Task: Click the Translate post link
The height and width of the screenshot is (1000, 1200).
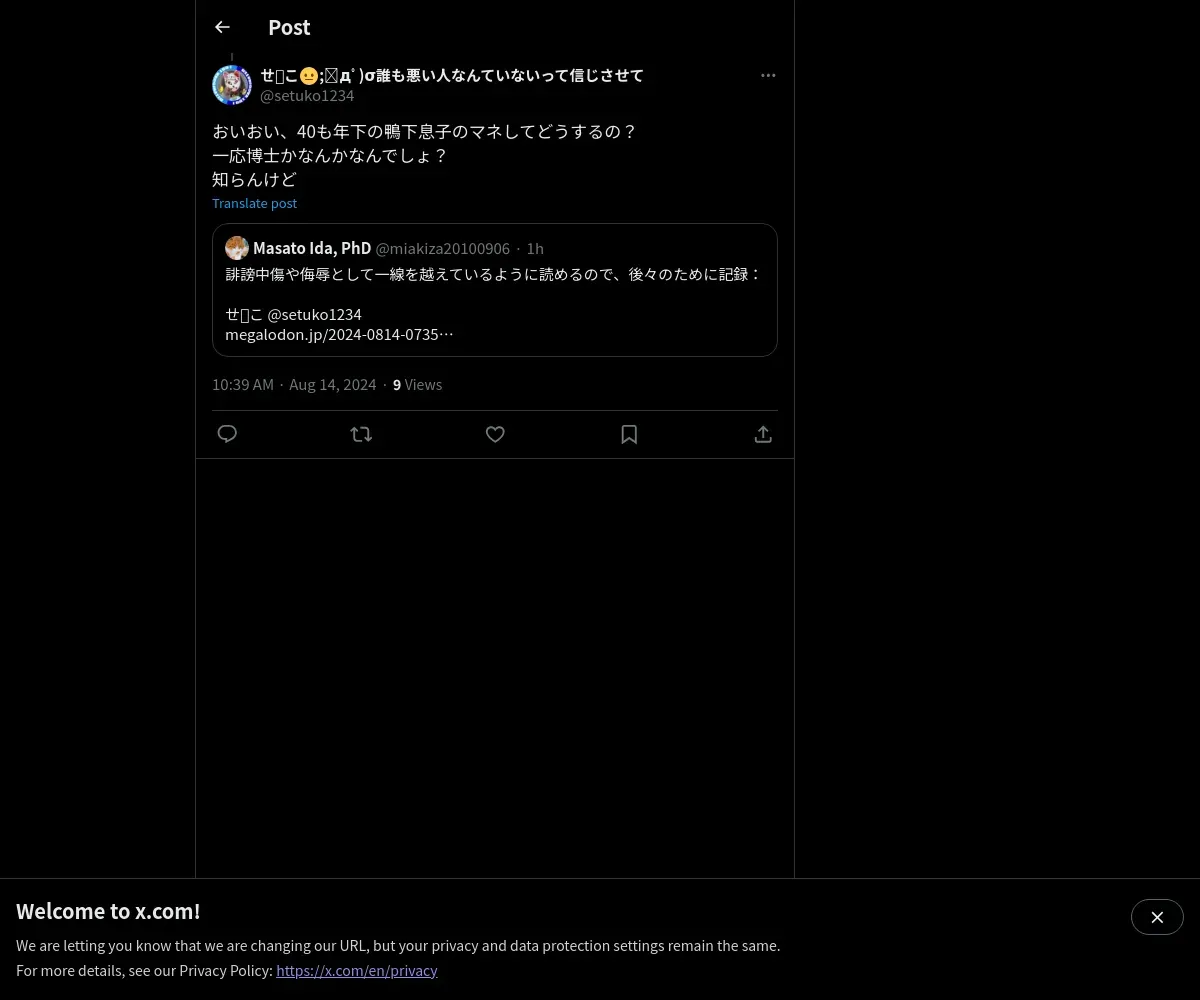Action: click(x=254, y=203)
